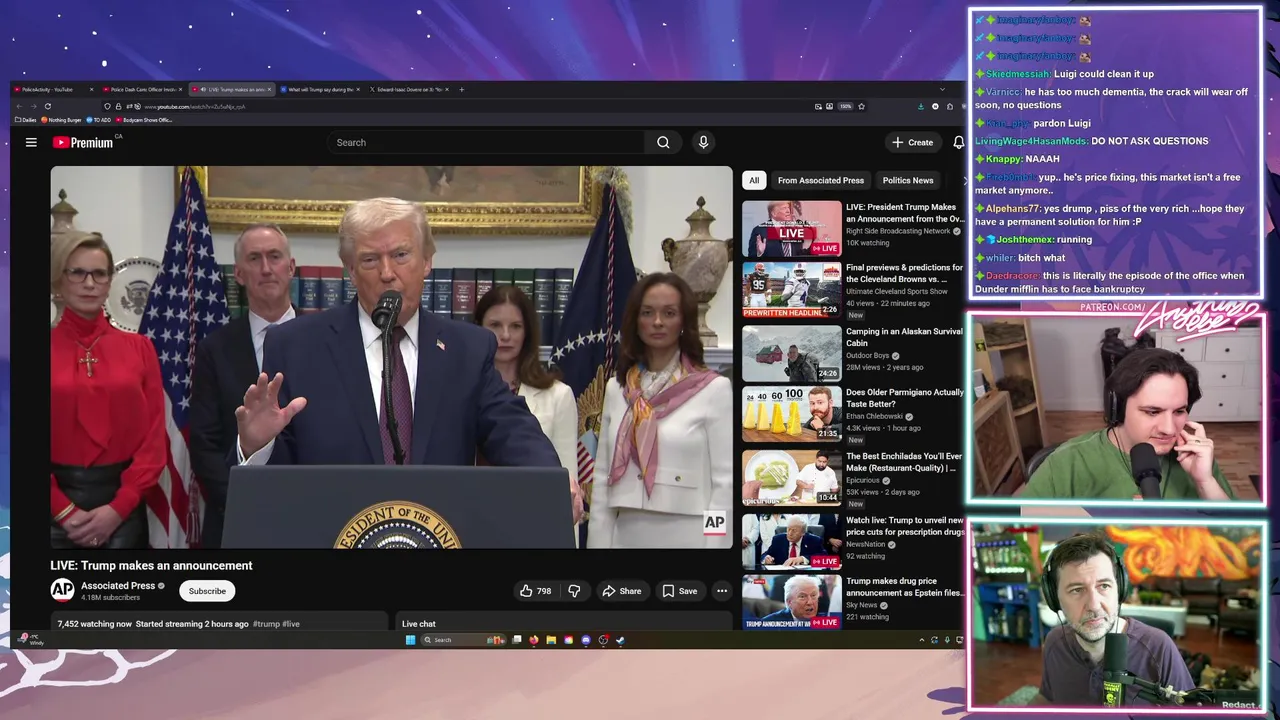Screen dimensions: 1280x720
Task: Switch to Edward-Isaac Dovere X tab
Action: [x=409, y=89]
